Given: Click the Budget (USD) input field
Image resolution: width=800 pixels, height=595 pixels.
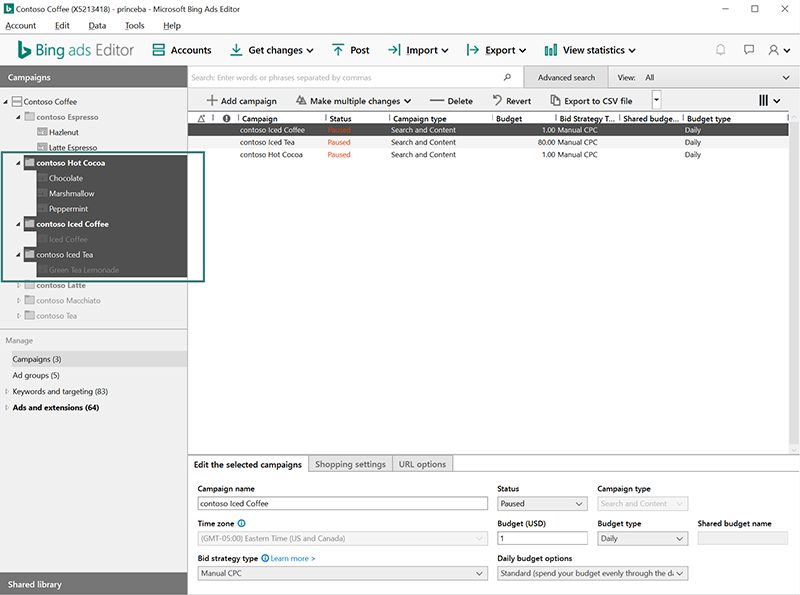Looking at the screenshot, I should [542, 538].
